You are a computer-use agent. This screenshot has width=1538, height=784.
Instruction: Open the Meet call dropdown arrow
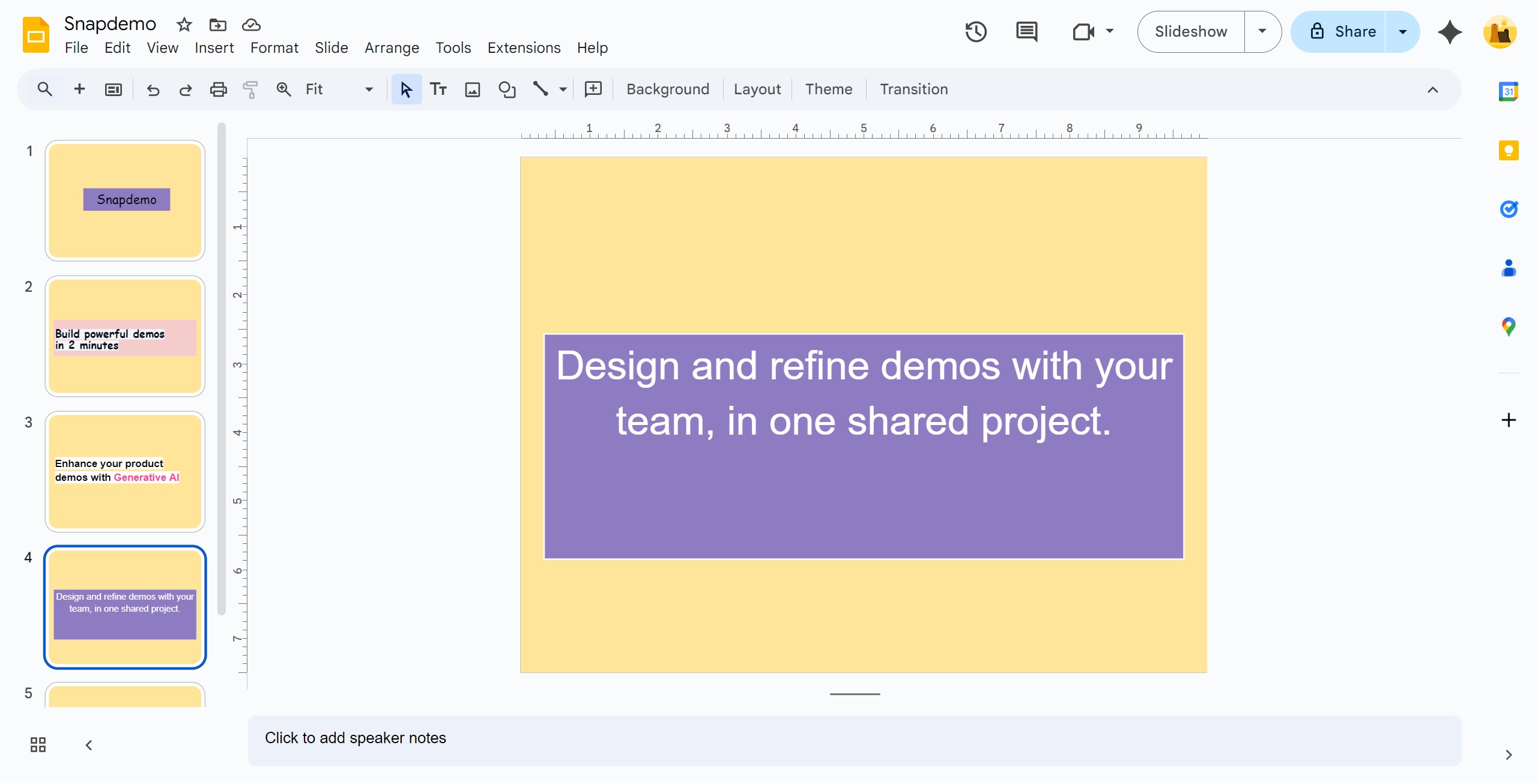(x=1110, y=31)
